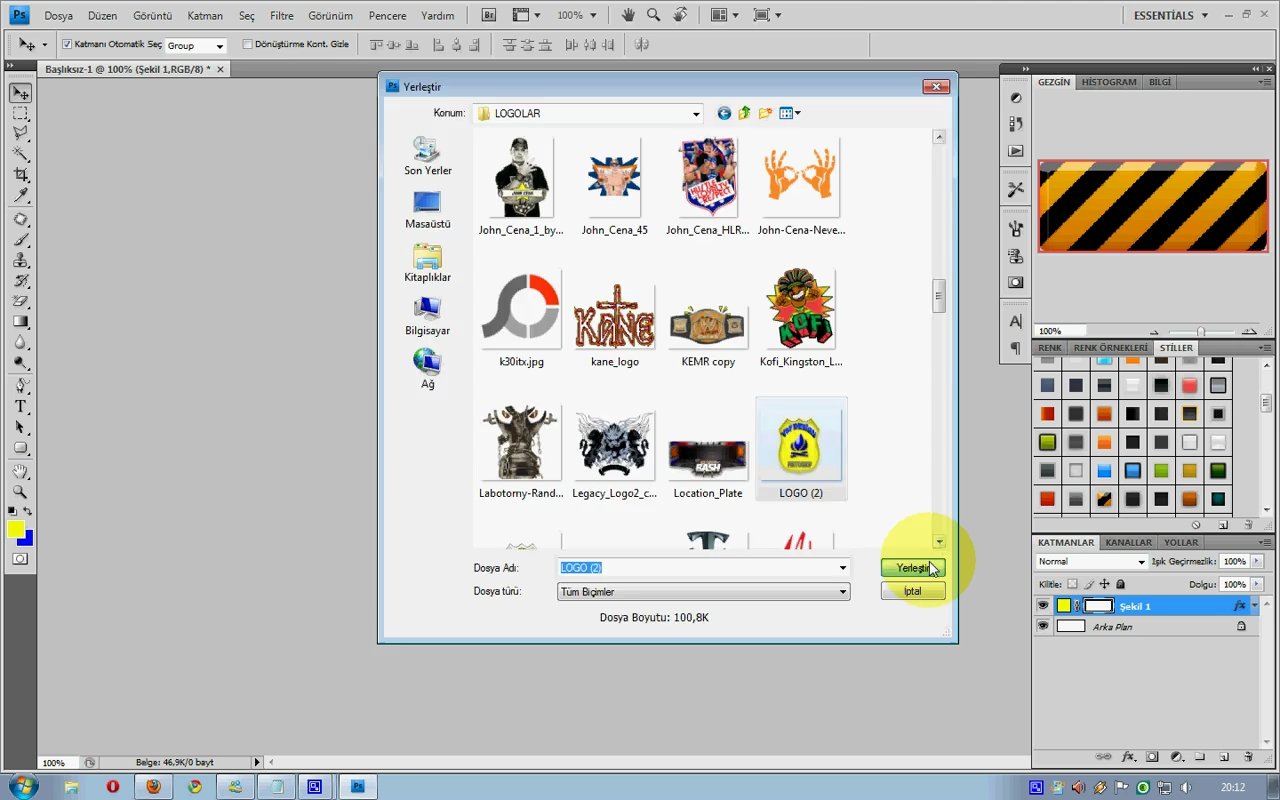Click the delete layer trash icon

point(1248,757)
